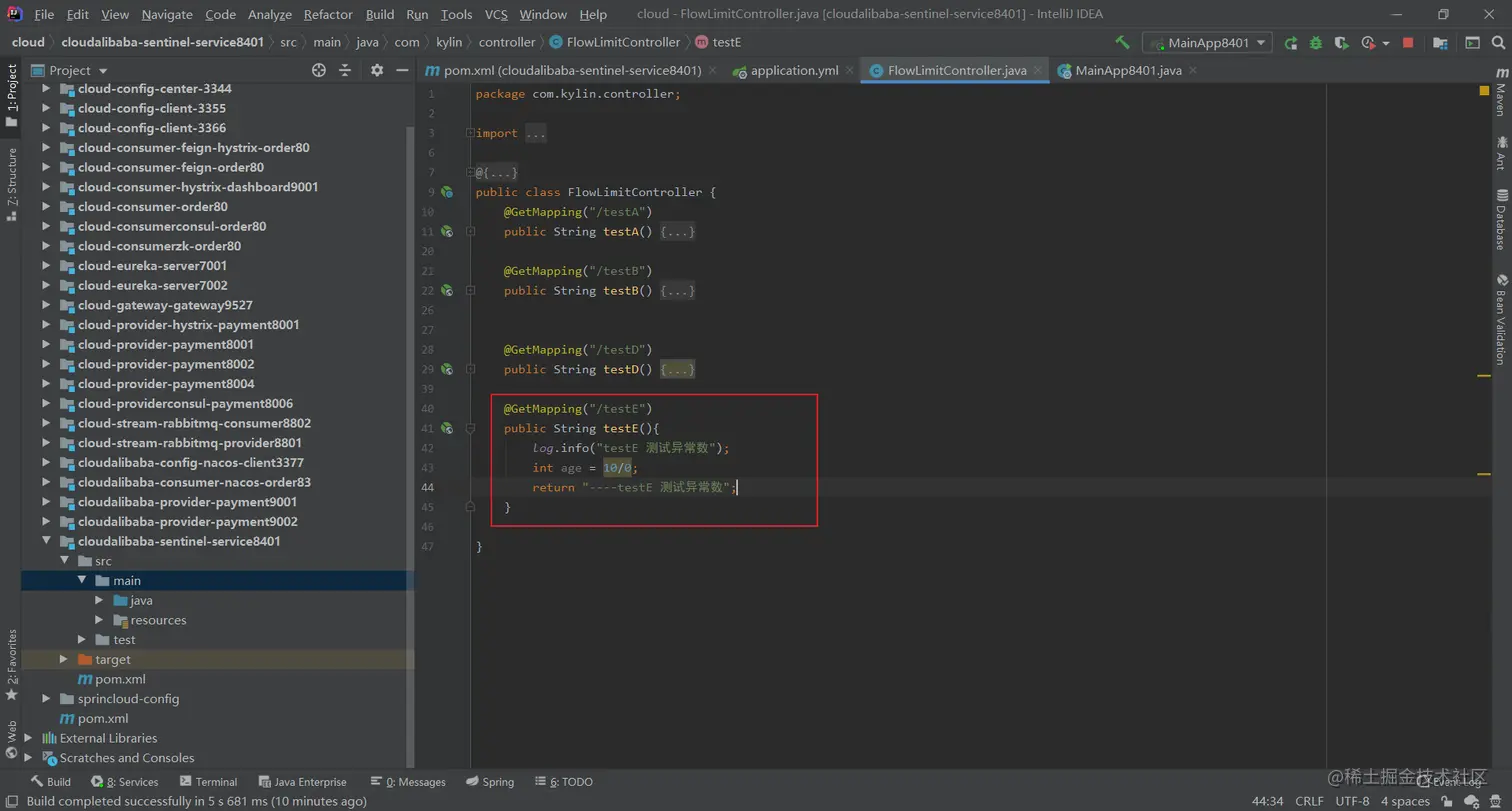Change the CRLF line separator setting
Image resolution: width=1512 pixels, height=811 pixels.
tap(1309, 801)
